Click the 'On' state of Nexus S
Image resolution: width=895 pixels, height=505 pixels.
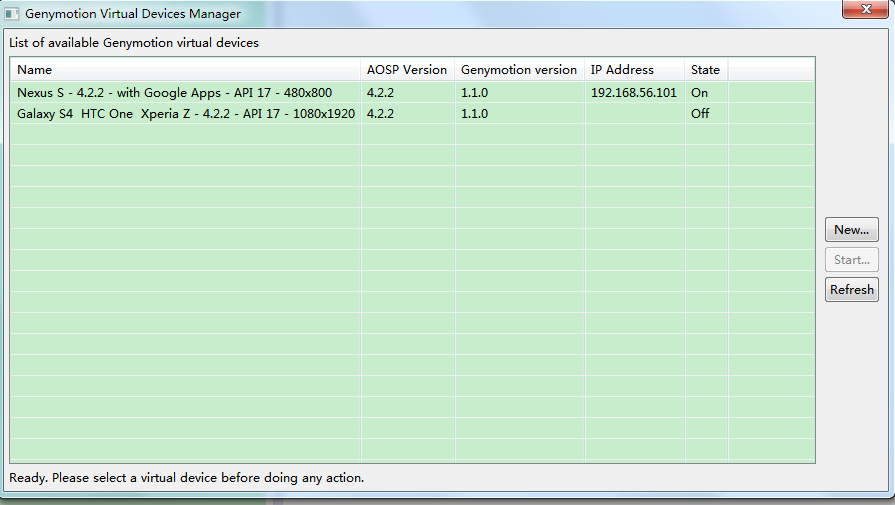[699, 92]
